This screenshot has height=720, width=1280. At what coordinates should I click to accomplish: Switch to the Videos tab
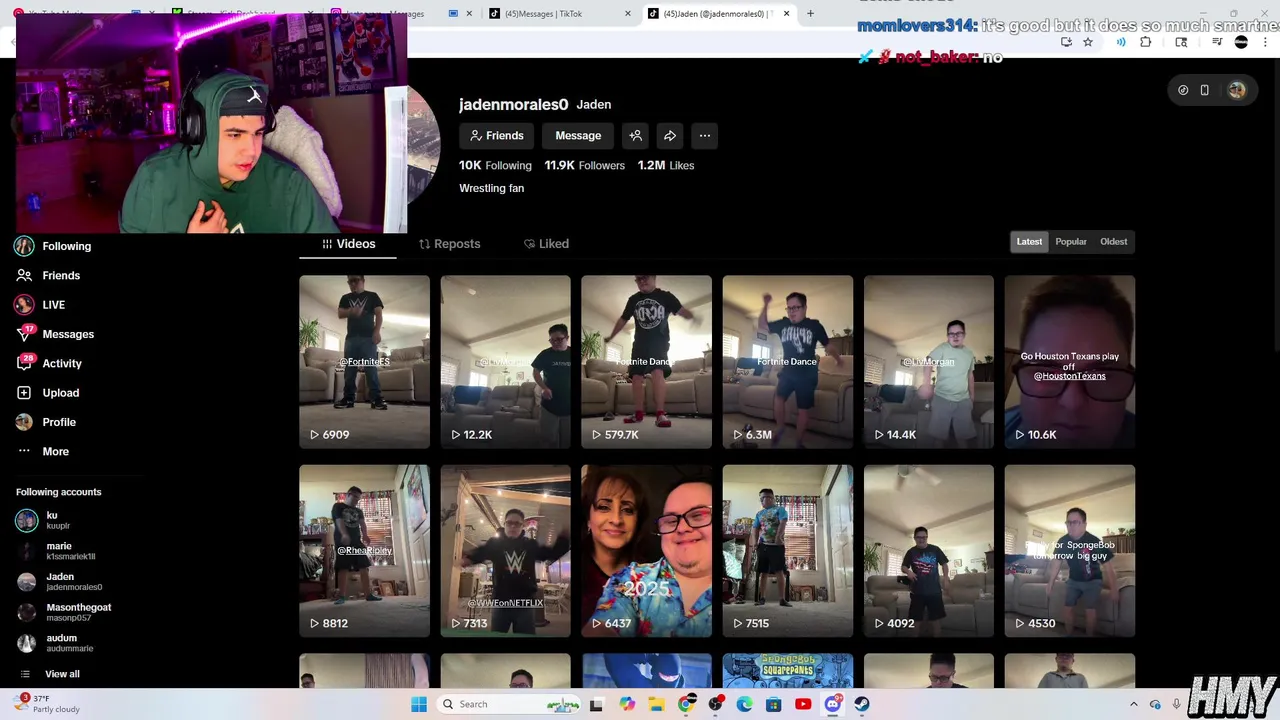(348, 244)
